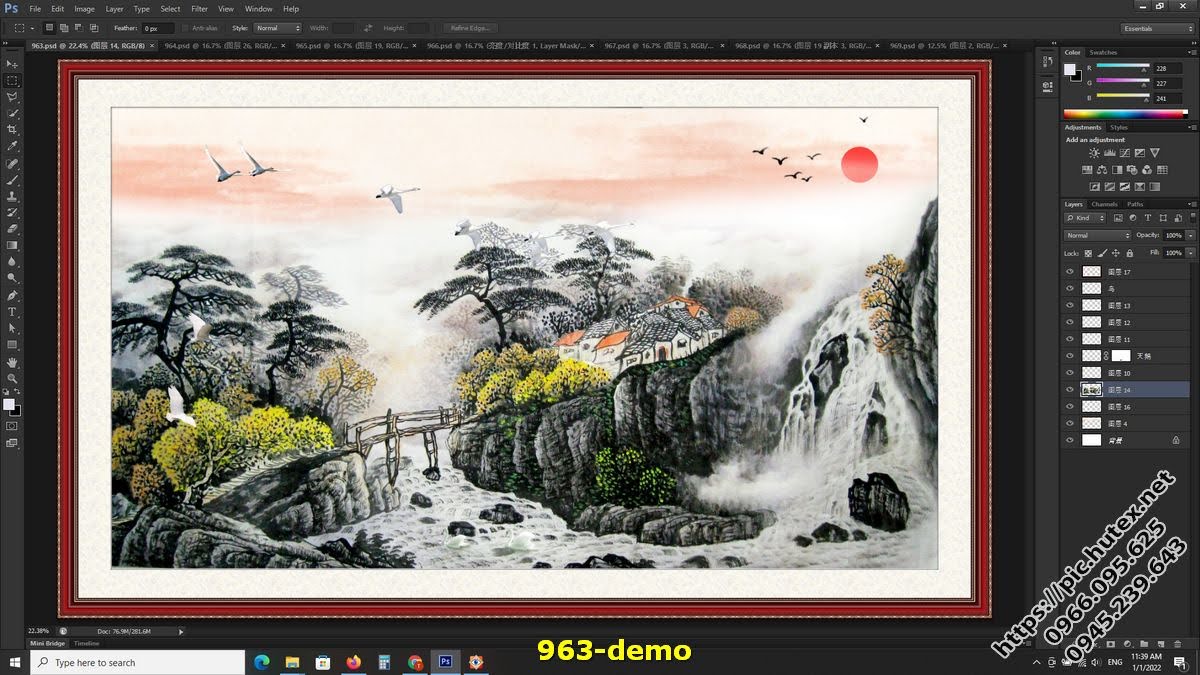Select the Rectangular Marquee tool in toolbox
This screenshot has height=675, width=1200.
point(12,80)
